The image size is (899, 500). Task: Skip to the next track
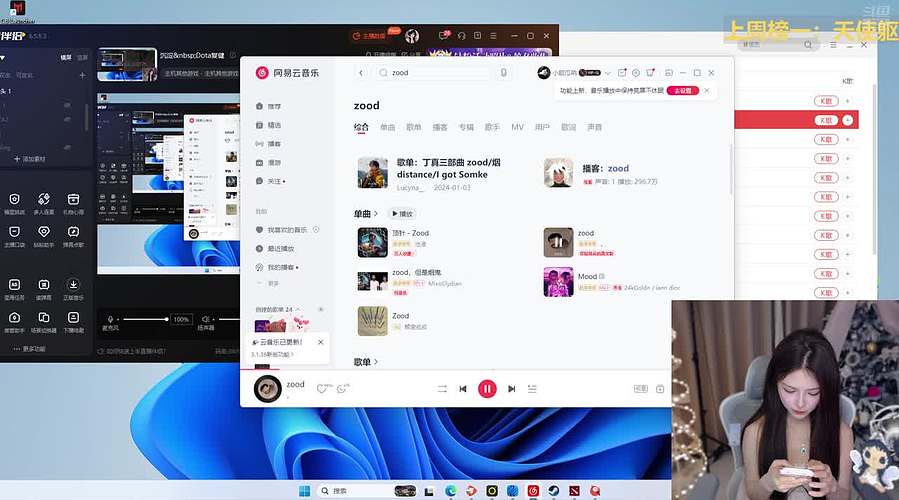point(511,389)
